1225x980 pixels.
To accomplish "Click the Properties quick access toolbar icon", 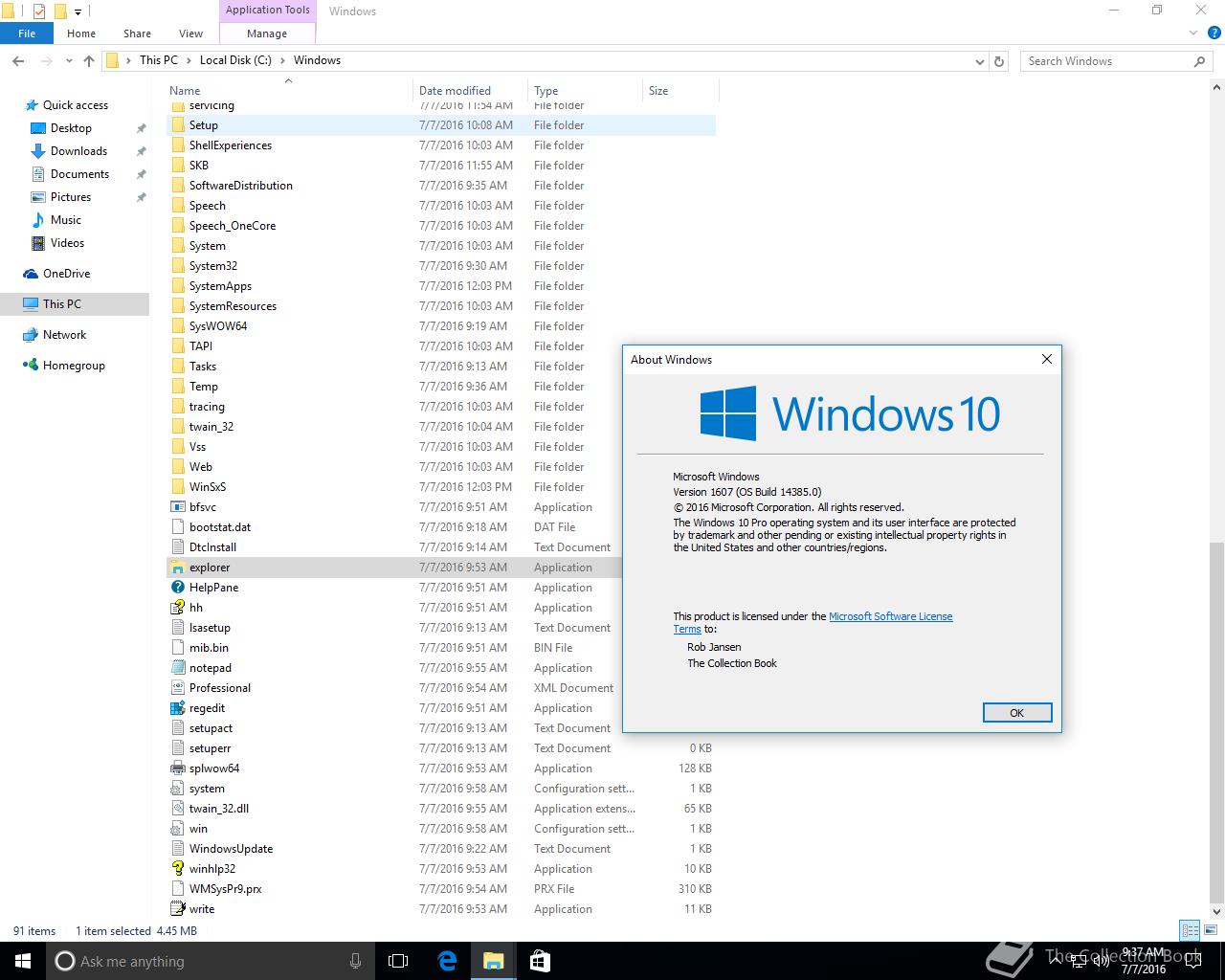I will (38, 11).
